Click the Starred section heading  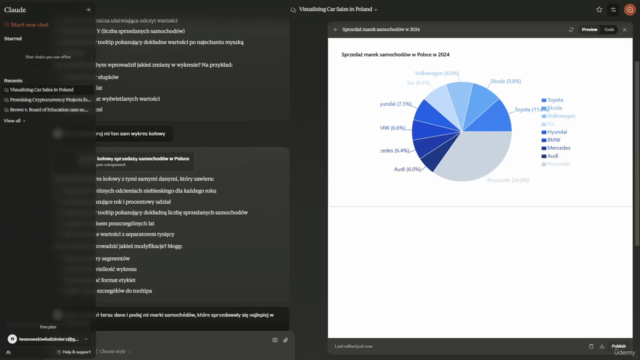(x=13, y=39)
